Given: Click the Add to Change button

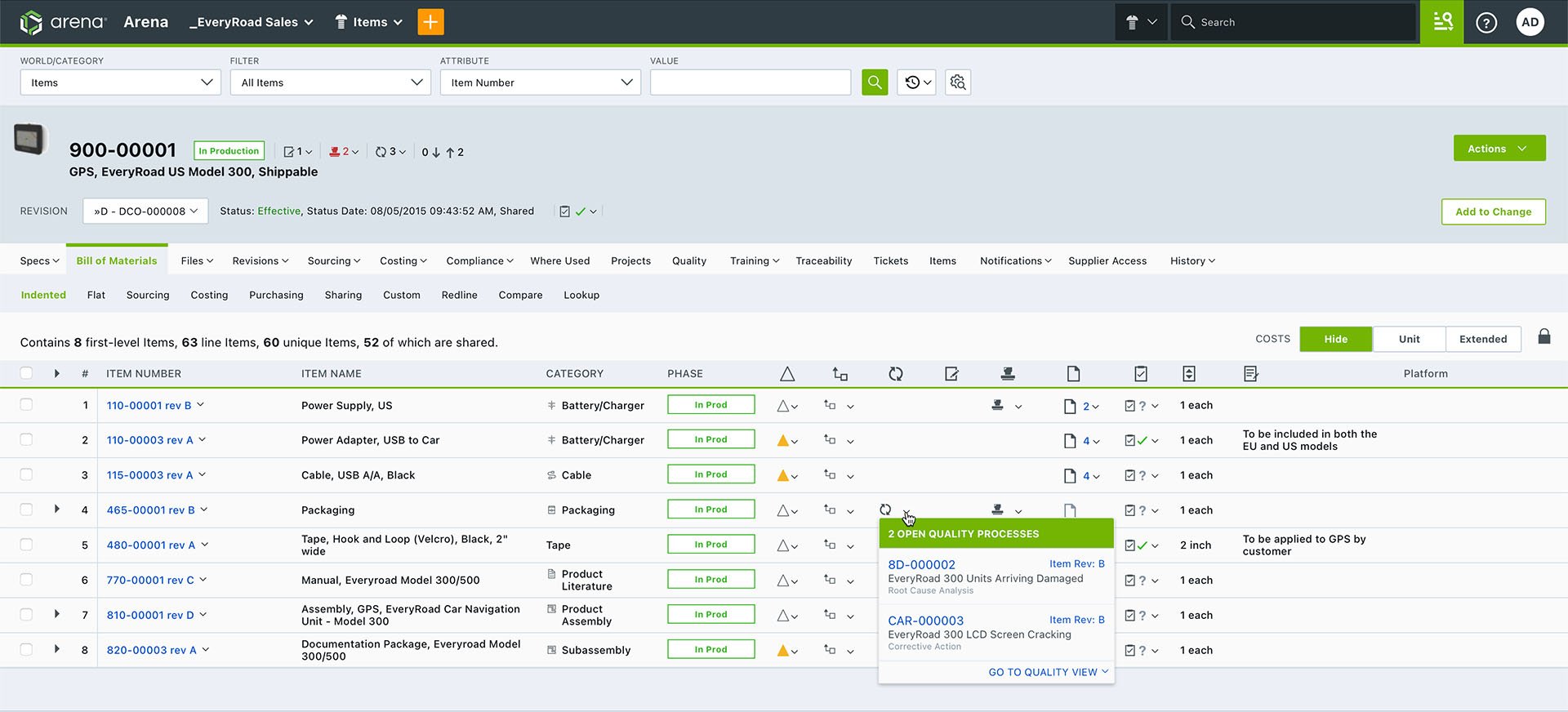Looking at the screenshot, I should (1494, 211).
